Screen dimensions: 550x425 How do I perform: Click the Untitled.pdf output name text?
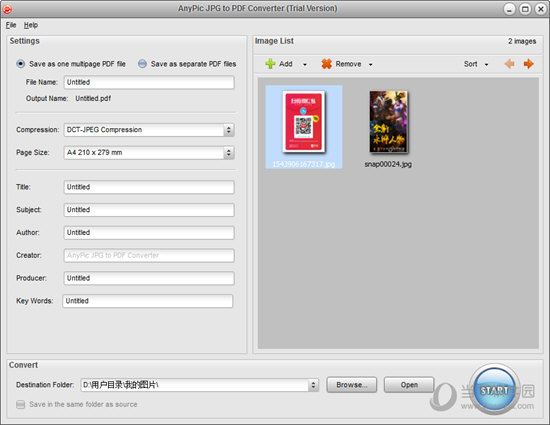point(93,99)
